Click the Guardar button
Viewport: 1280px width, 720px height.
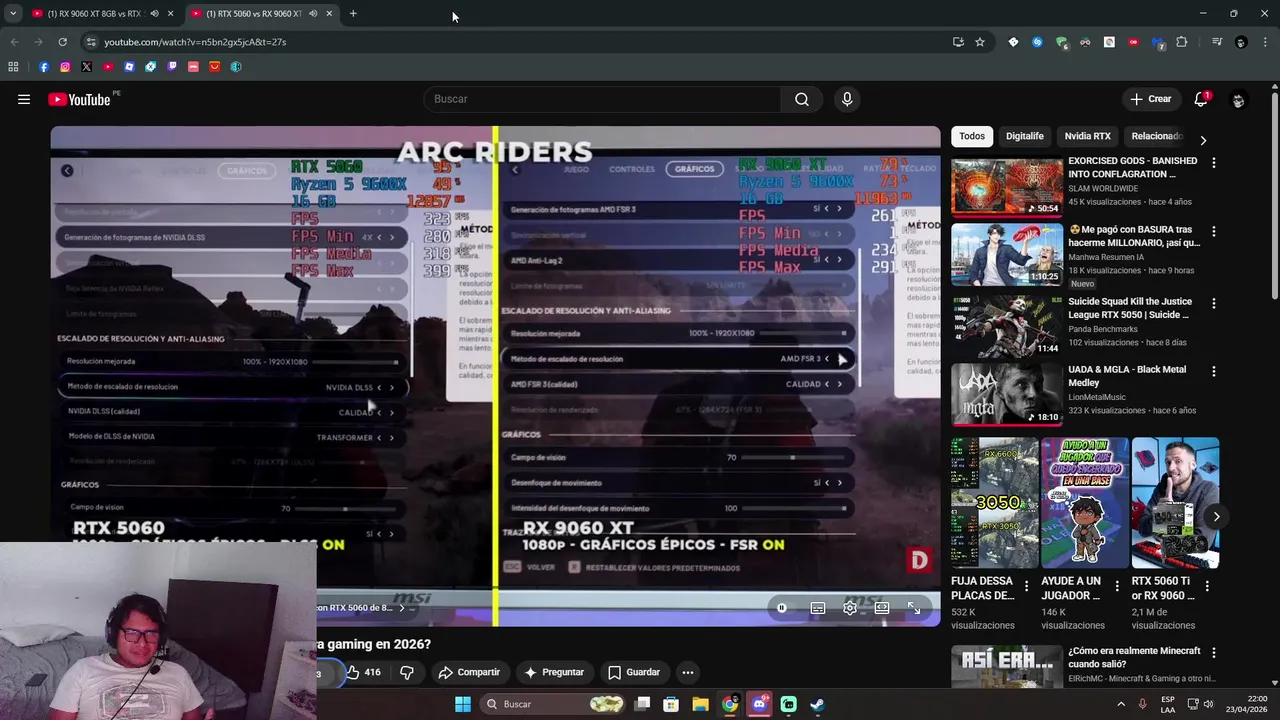coord(634,672)
